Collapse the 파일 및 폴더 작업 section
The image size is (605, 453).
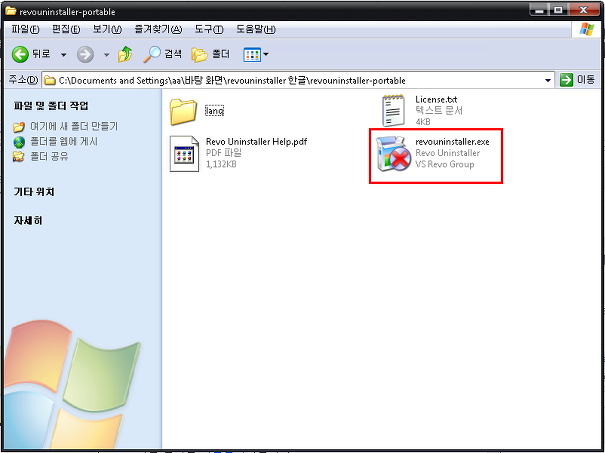click(x=51, y=106)
